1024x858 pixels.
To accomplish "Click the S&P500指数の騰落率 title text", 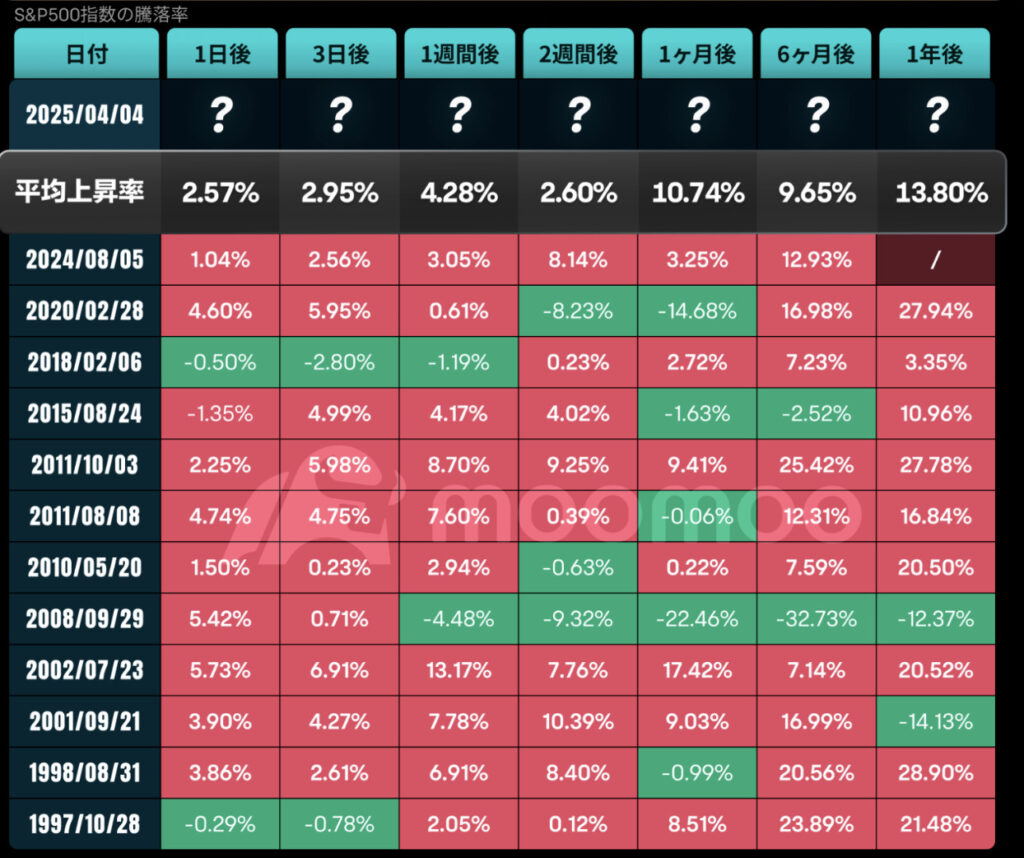I will click(x=100, y=15).
